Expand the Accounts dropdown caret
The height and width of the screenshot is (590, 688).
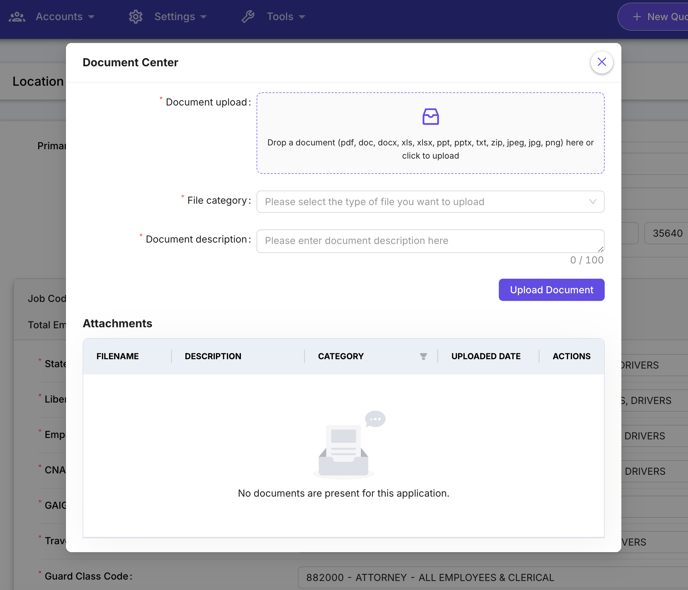tap(91, 17)
